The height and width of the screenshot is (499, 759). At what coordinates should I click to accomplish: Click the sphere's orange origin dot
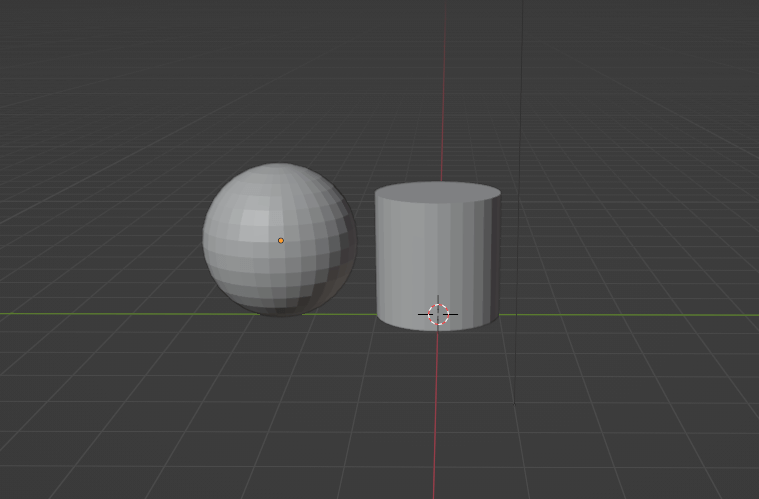281,240
